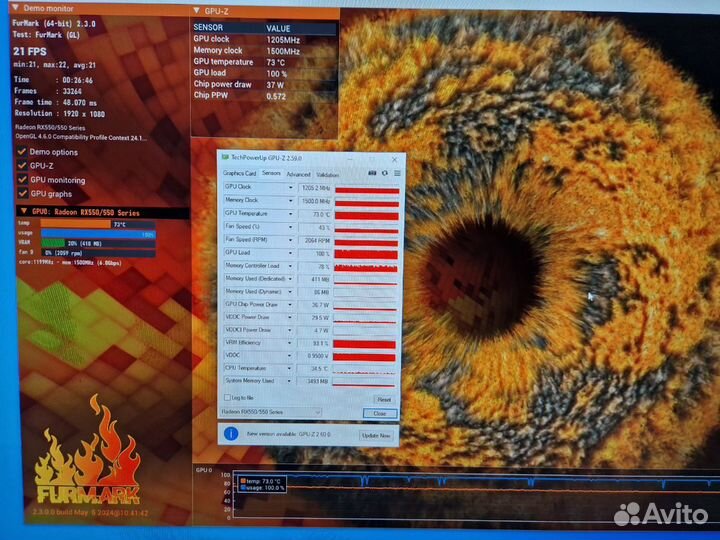720x540 pixels.
Task: Toggle the GPU monitoring checkbox
Action: point(22,180)
